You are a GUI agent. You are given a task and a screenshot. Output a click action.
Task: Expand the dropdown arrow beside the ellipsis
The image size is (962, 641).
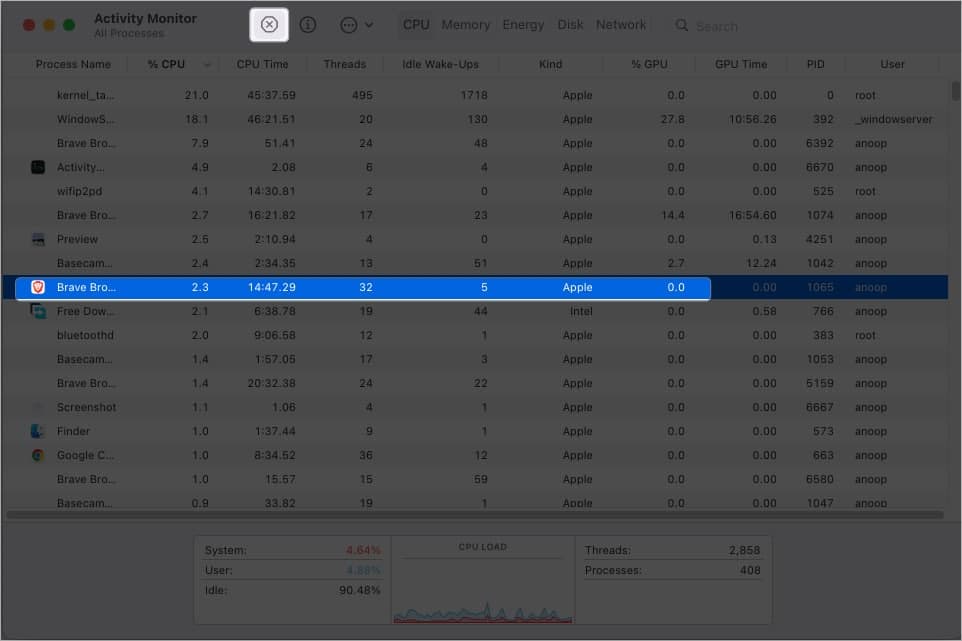369,25
